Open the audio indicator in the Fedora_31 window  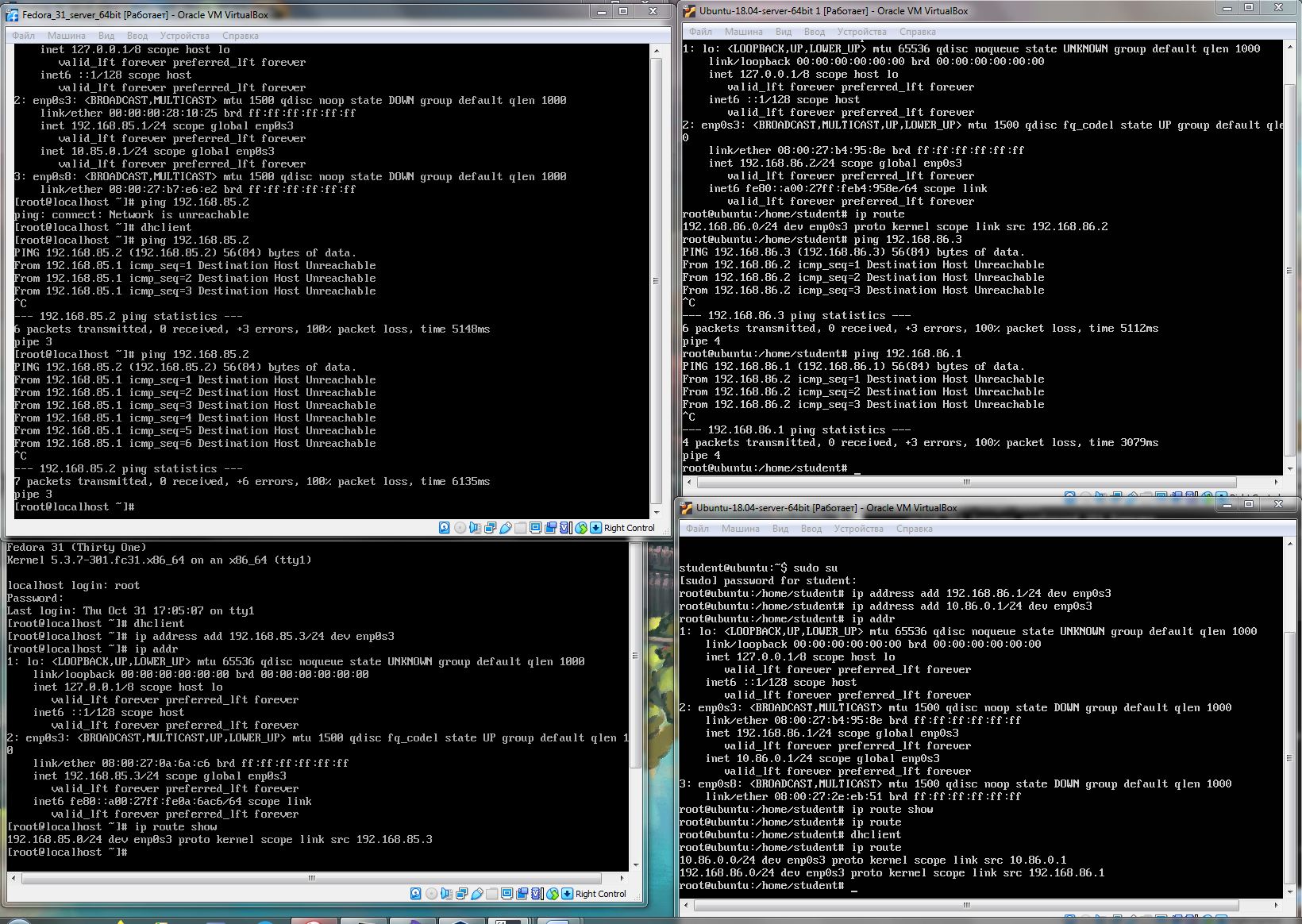(475, 528)
